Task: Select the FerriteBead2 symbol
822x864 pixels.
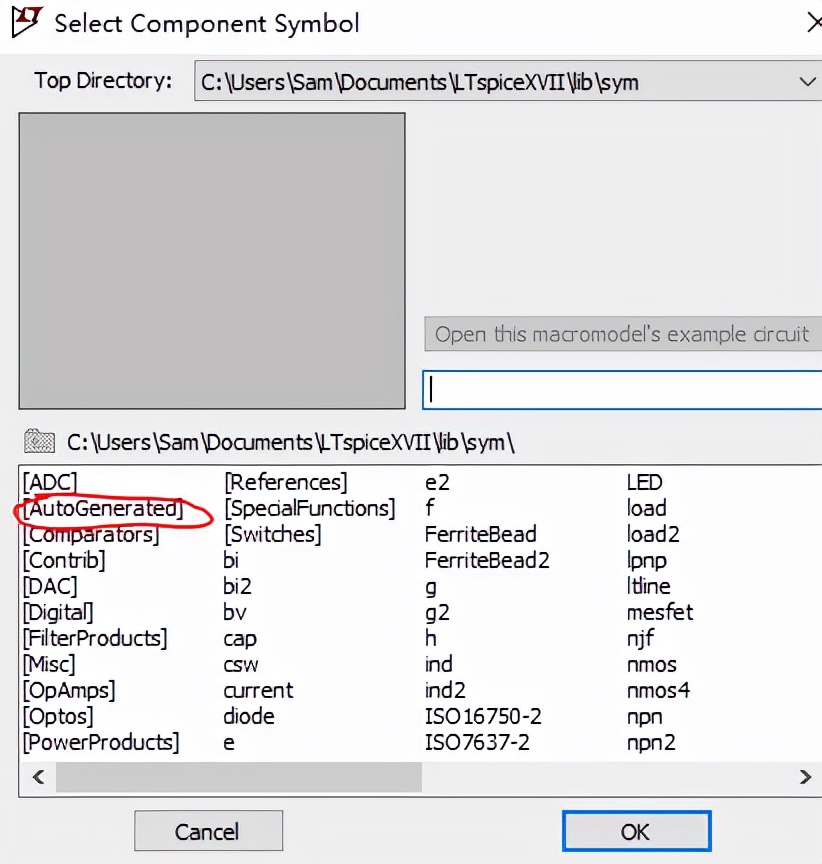Action: (x=487, y=560)
